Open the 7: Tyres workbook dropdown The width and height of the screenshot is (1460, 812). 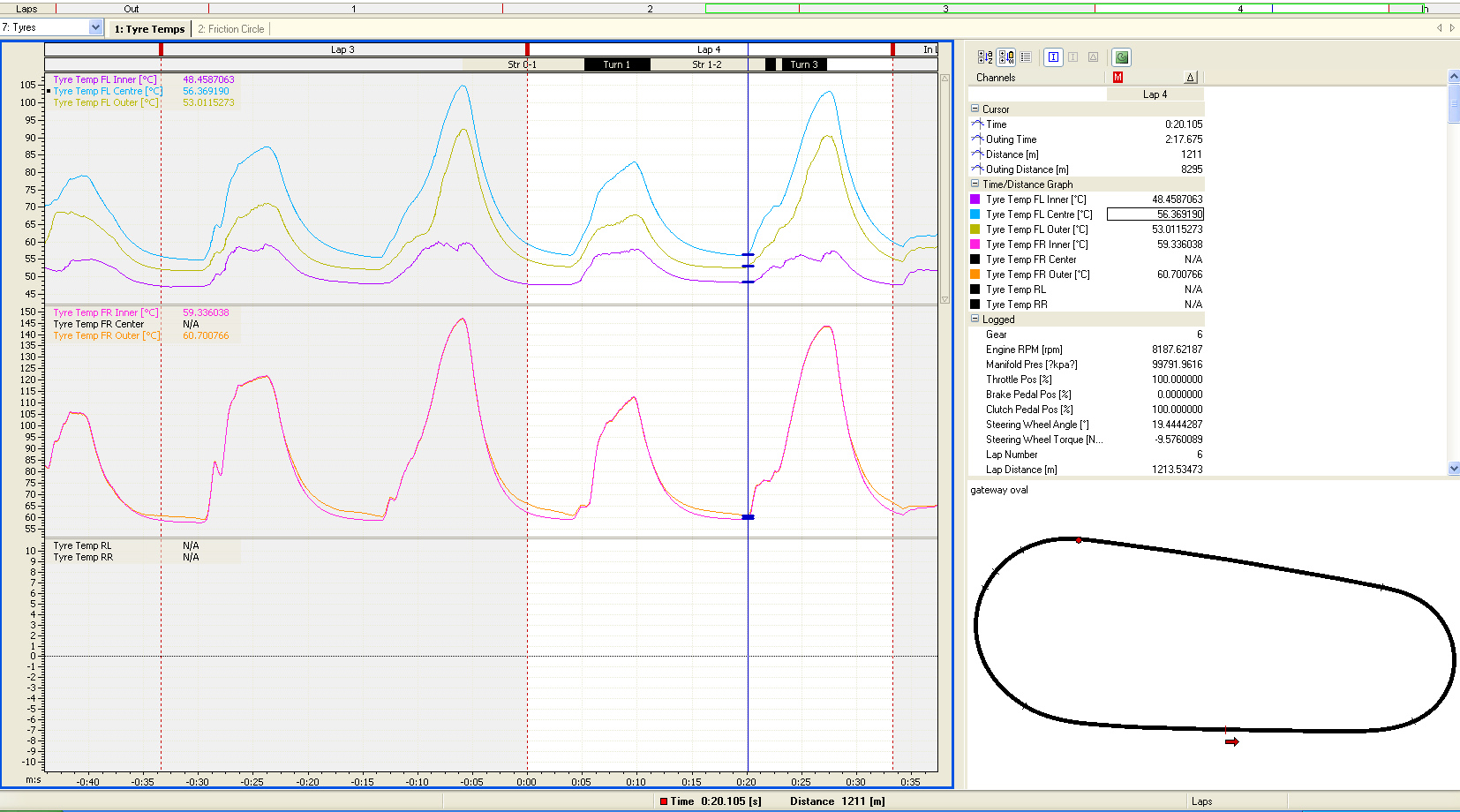pyautogui.click(x=95, y=27)
